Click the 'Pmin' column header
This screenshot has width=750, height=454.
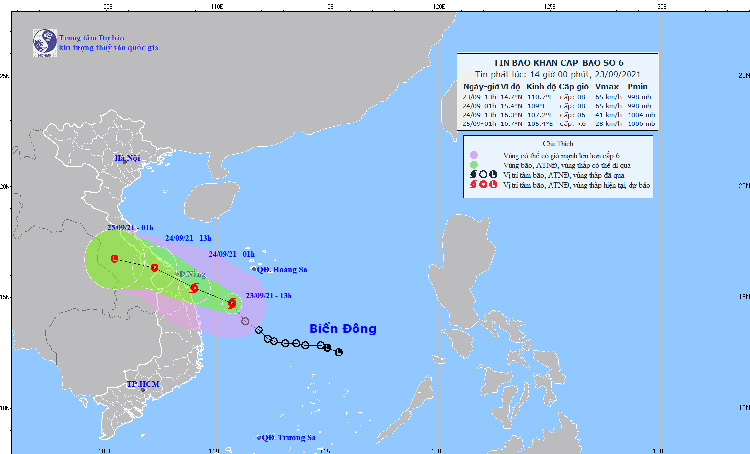(x=638, y=87)
